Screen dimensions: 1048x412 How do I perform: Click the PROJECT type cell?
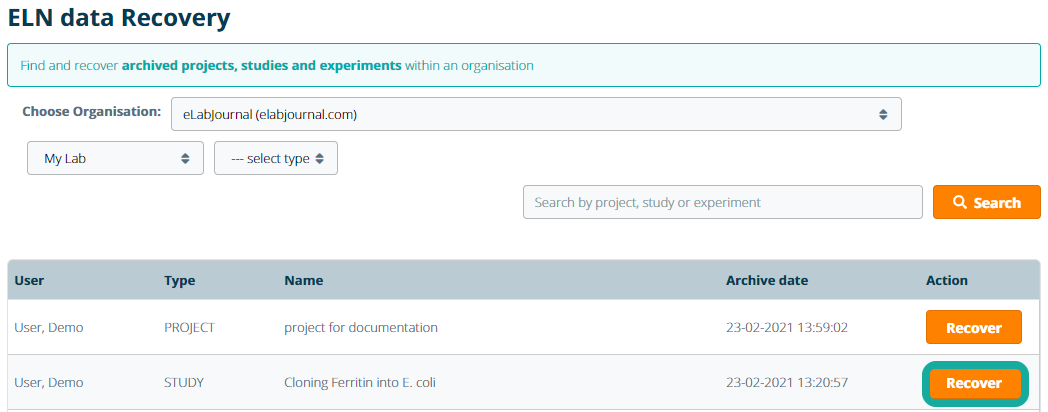(x=190, y=328)
